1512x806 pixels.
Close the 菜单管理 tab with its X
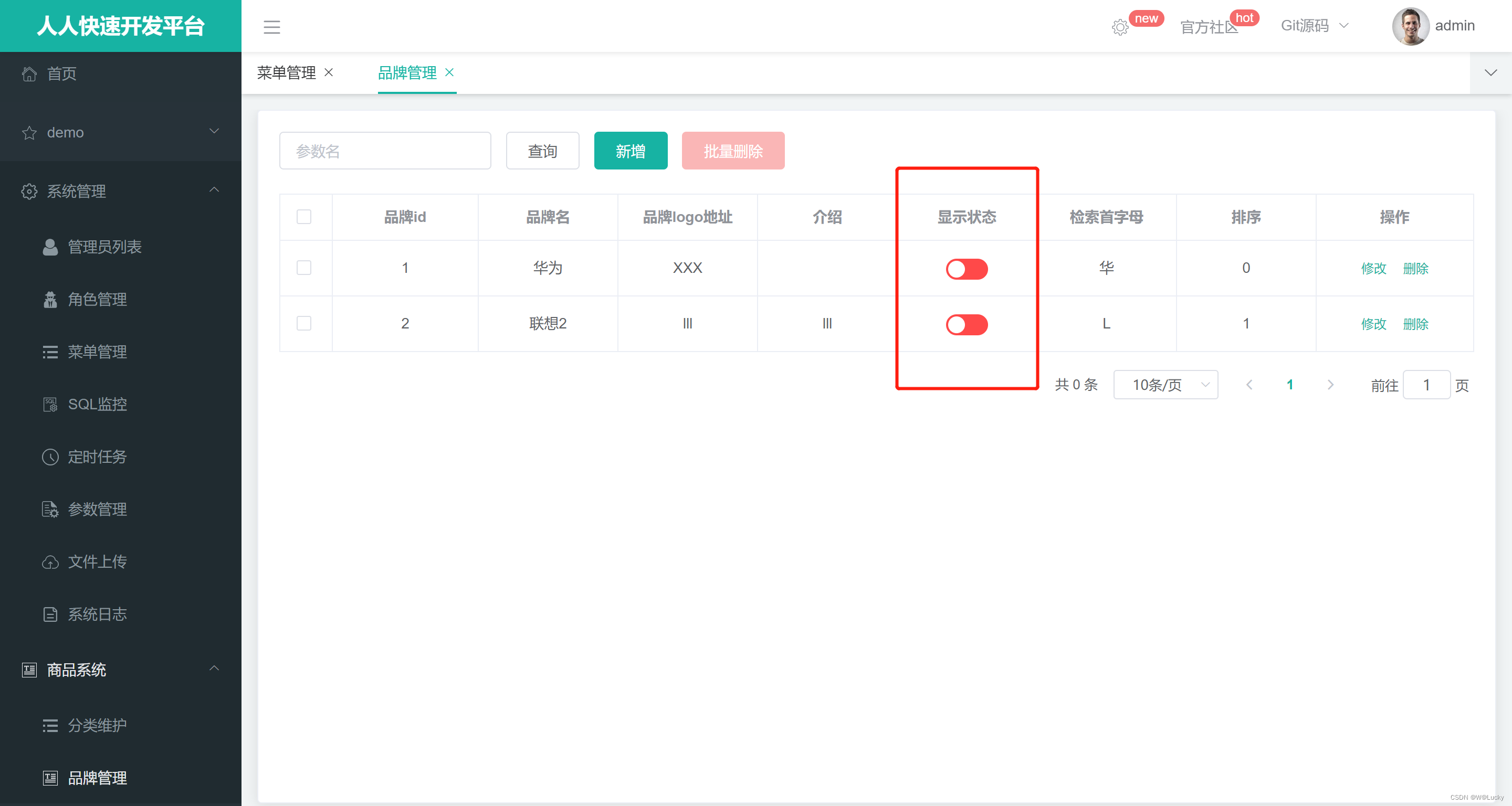point(329,72)
